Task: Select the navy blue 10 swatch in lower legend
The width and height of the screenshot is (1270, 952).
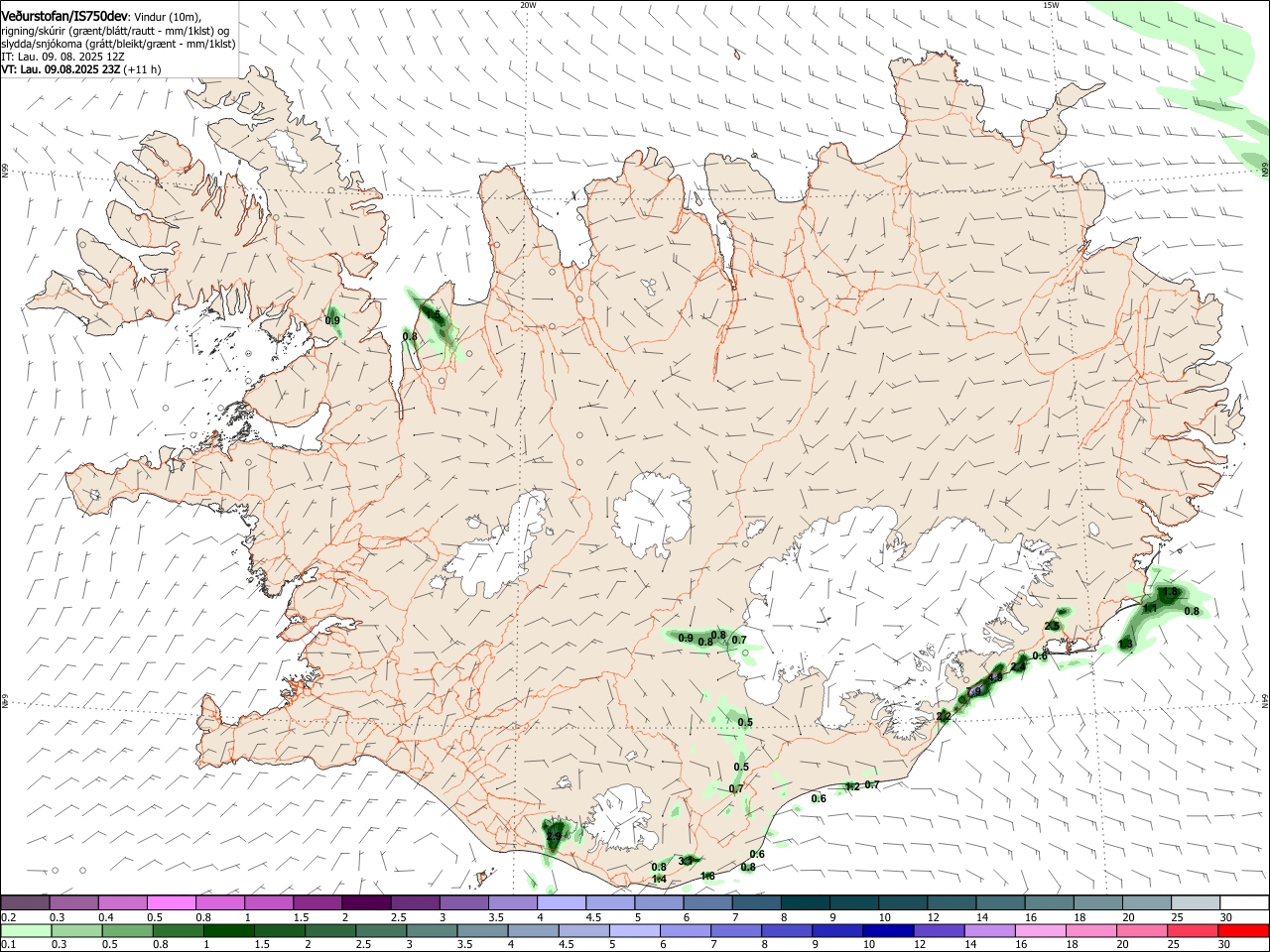Action: pyautogui.click(x=887, y=931)
